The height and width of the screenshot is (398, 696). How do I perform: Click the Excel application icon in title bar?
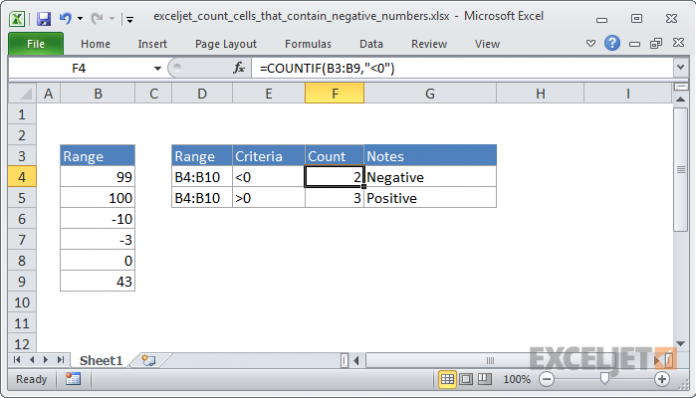coord(17,19)
